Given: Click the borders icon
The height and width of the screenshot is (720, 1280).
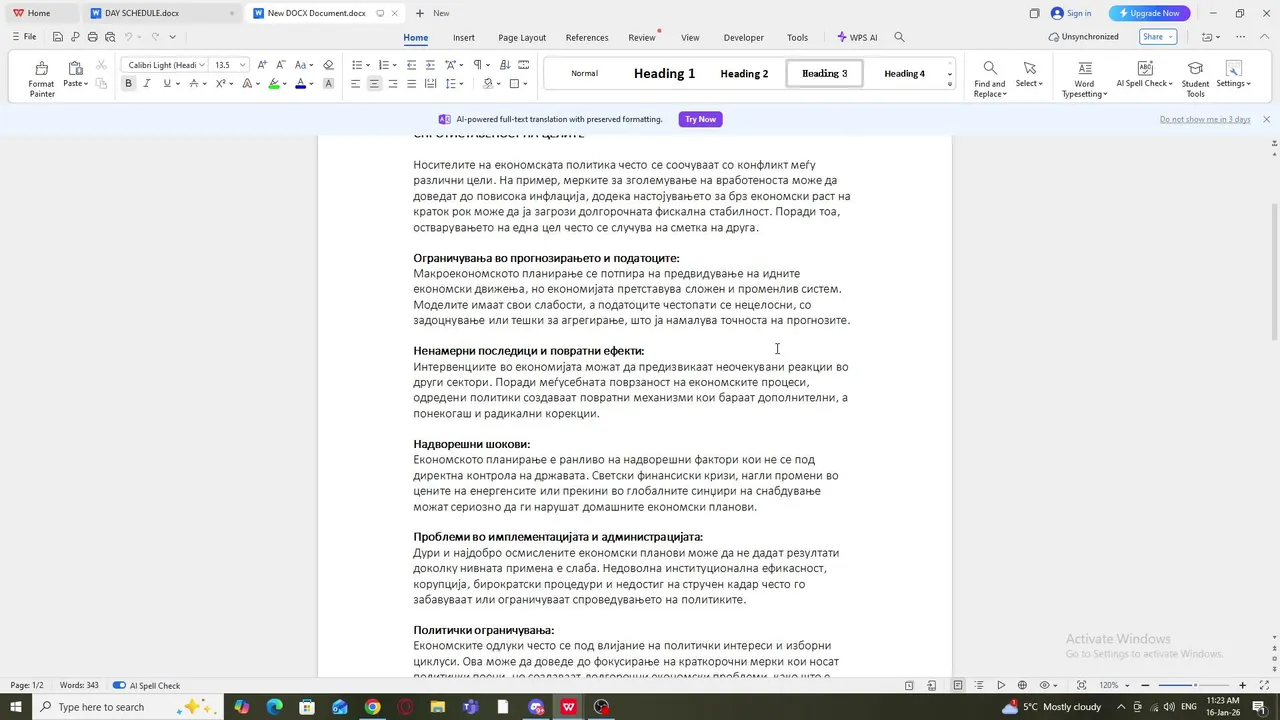Looking at the screenshot, I should (514, 84).
